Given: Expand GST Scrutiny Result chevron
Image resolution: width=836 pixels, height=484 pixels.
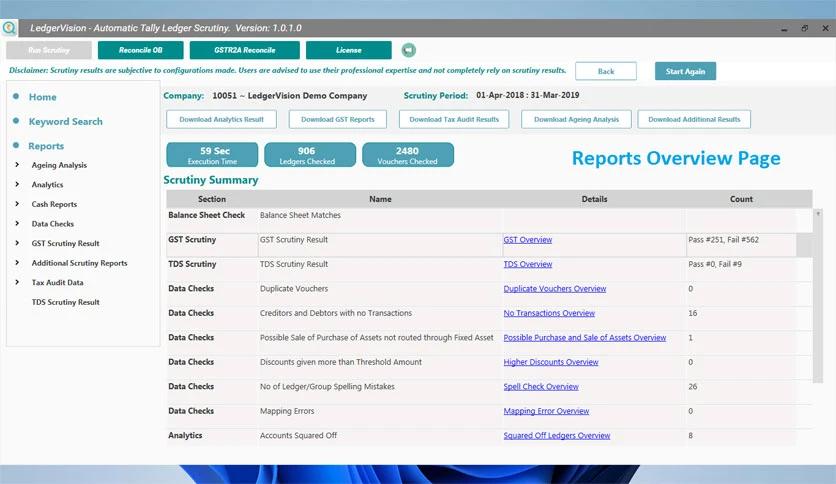Looking at the screenshot, I should click(x=17, y=243).
